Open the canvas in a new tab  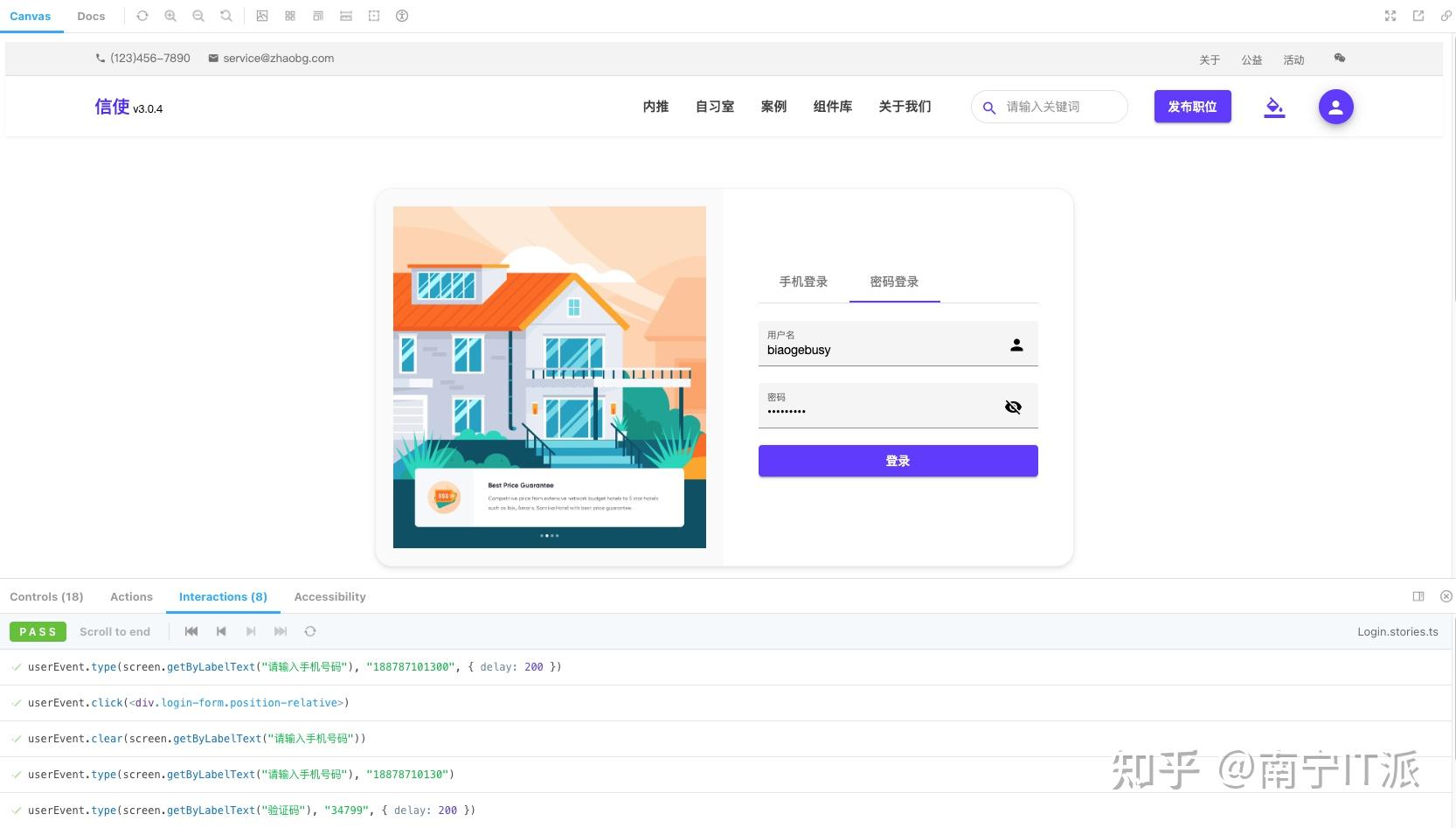point(1418,15)
